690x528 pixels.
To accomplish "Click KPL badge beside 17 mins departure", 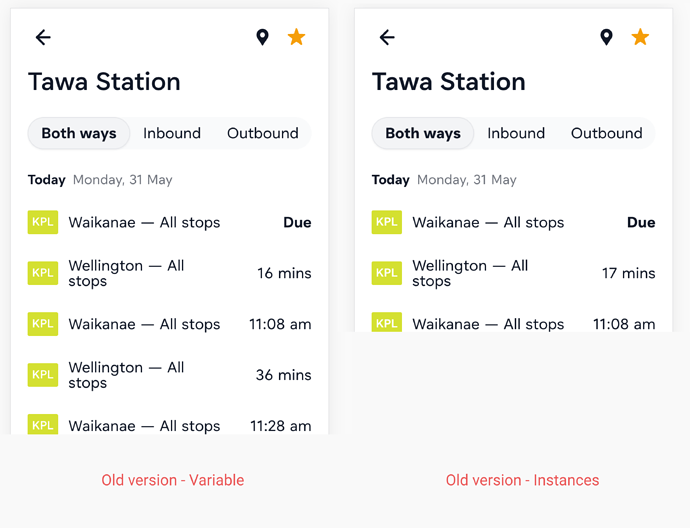I will click(387, 273).
